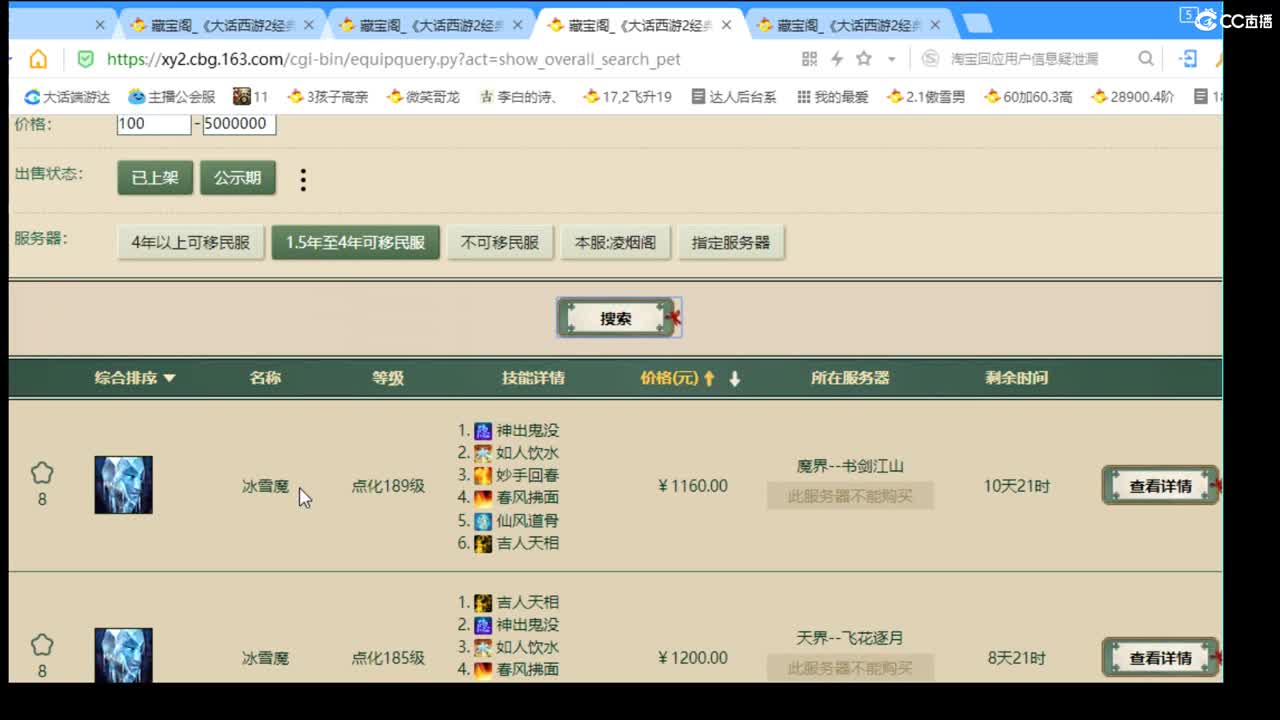The image size is (1280, 720).
Task: Sort price descending with the down arrow
Action: tap(735, 378)
